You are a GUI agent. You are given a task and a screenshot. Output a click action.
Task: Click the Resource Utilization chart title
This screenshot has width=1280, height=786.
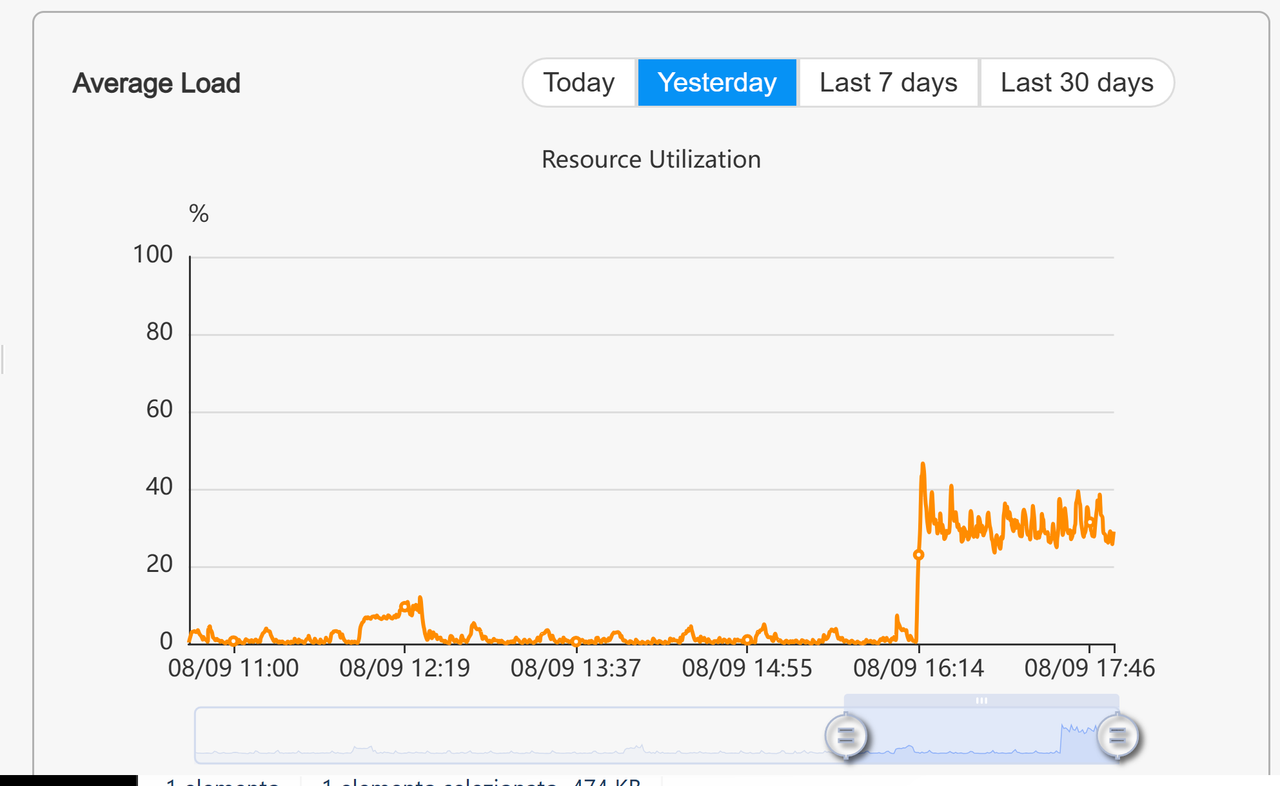[x=651, y=159]
